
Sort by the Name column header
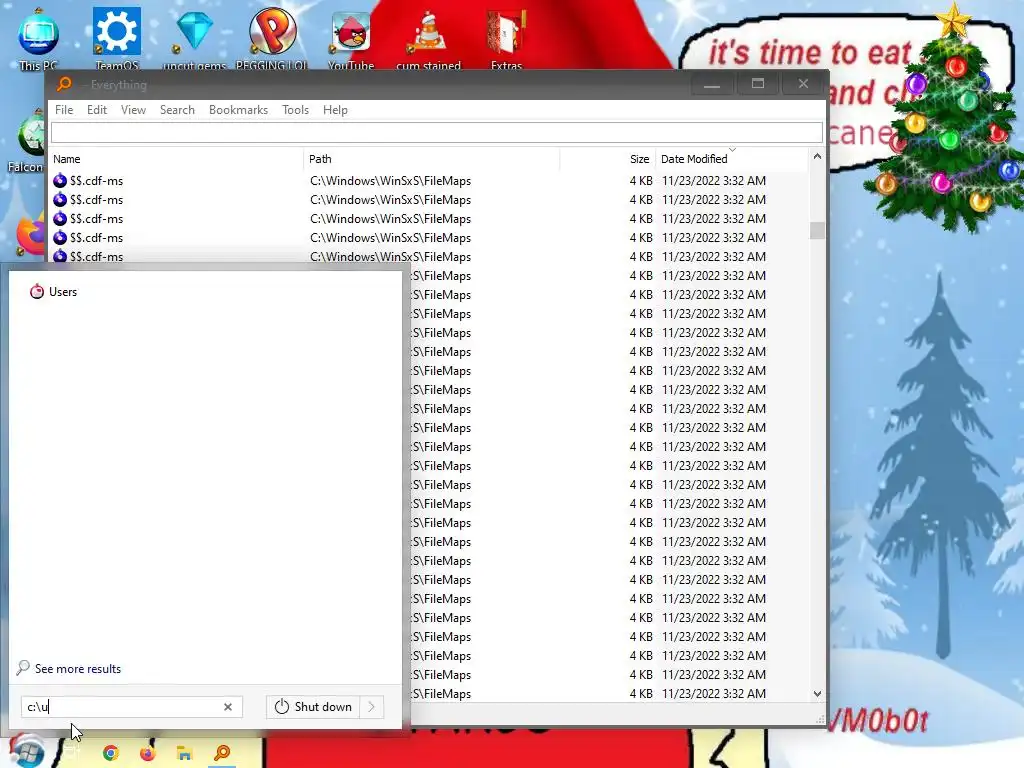(177, 159)
